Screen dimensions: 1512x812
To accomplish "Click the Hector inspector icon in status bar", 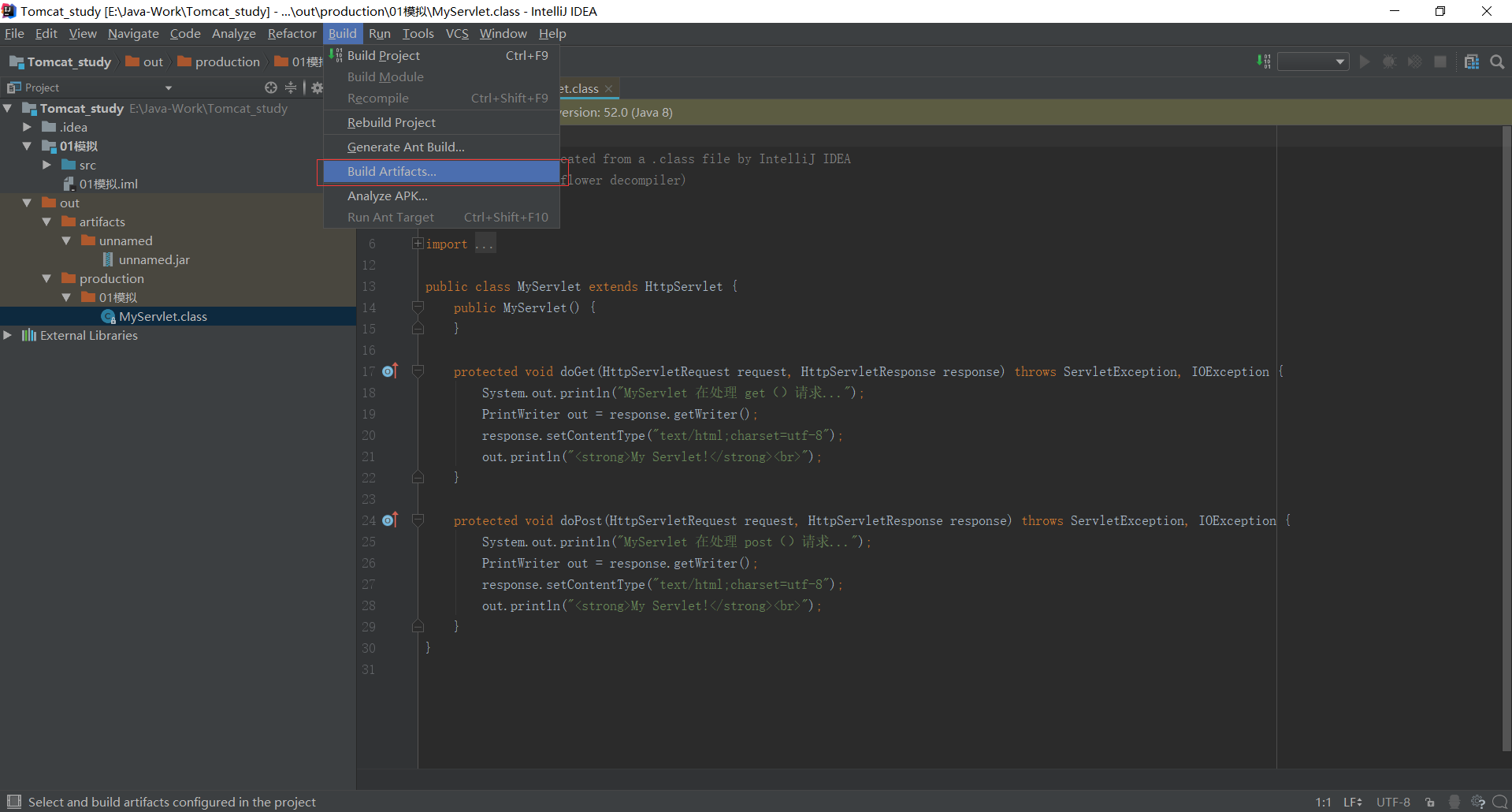I will [x=1454, y=802].
